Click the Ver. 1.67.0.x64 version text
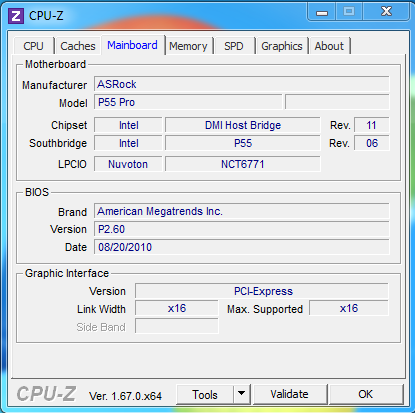 point(125,396)
